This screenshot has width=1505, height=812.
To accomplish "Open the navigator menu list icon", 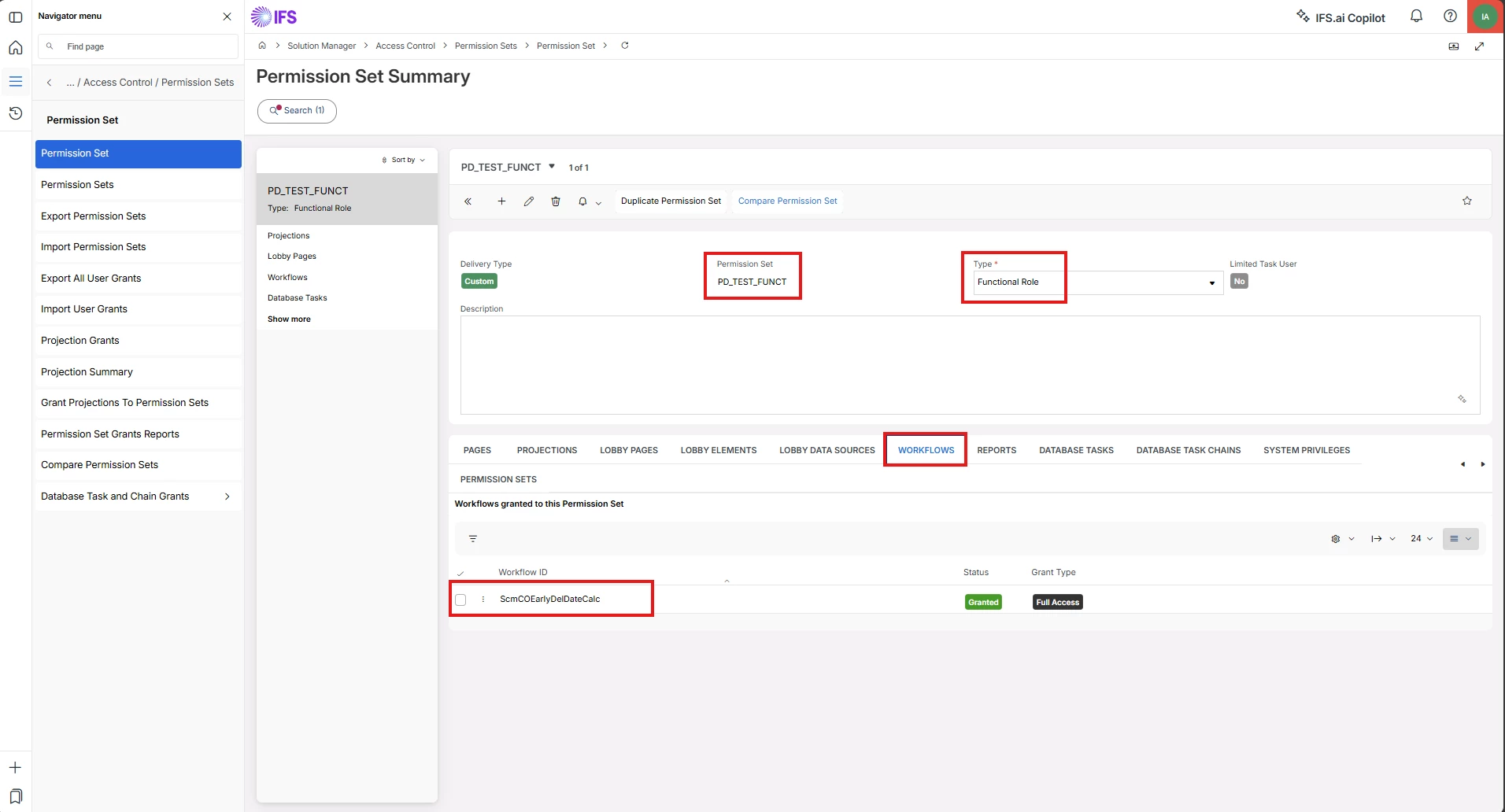I will [x=15, y=81].
